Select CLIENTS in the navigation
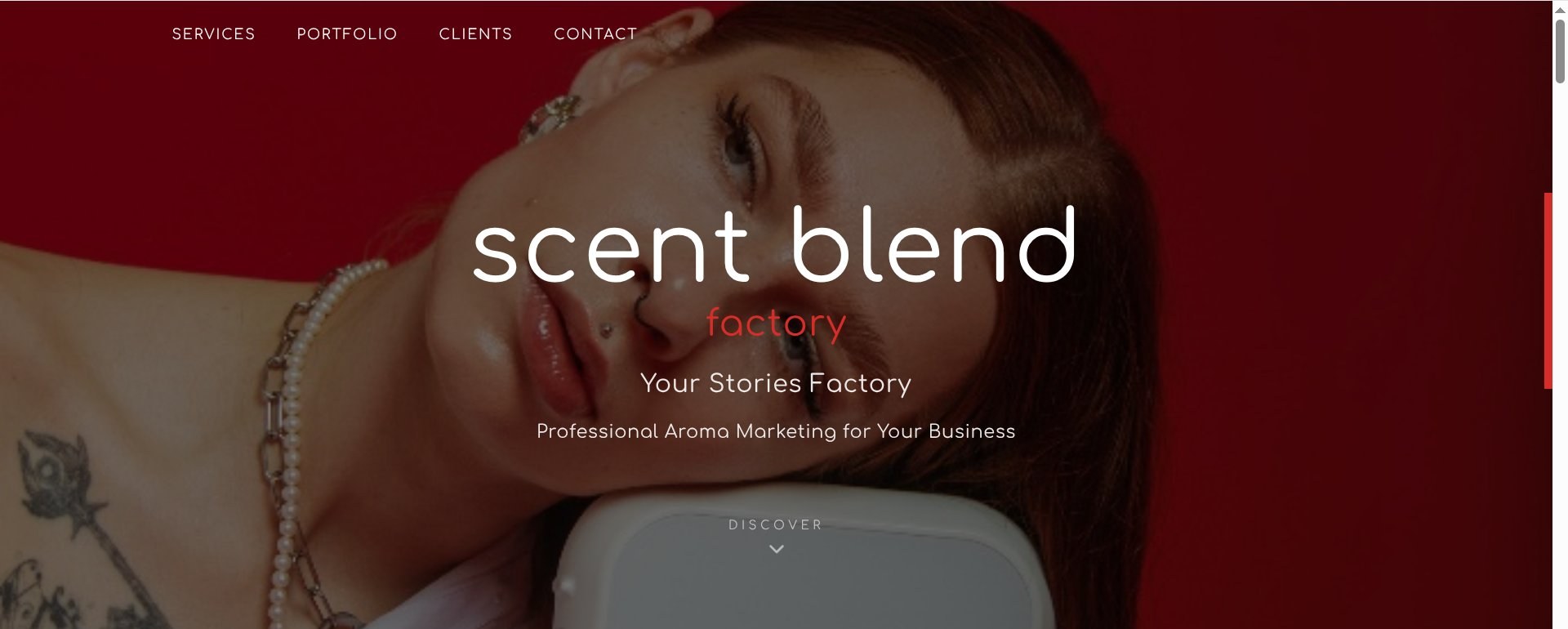1568x629 pixels. pyautogui.click(x=475, y=33)
